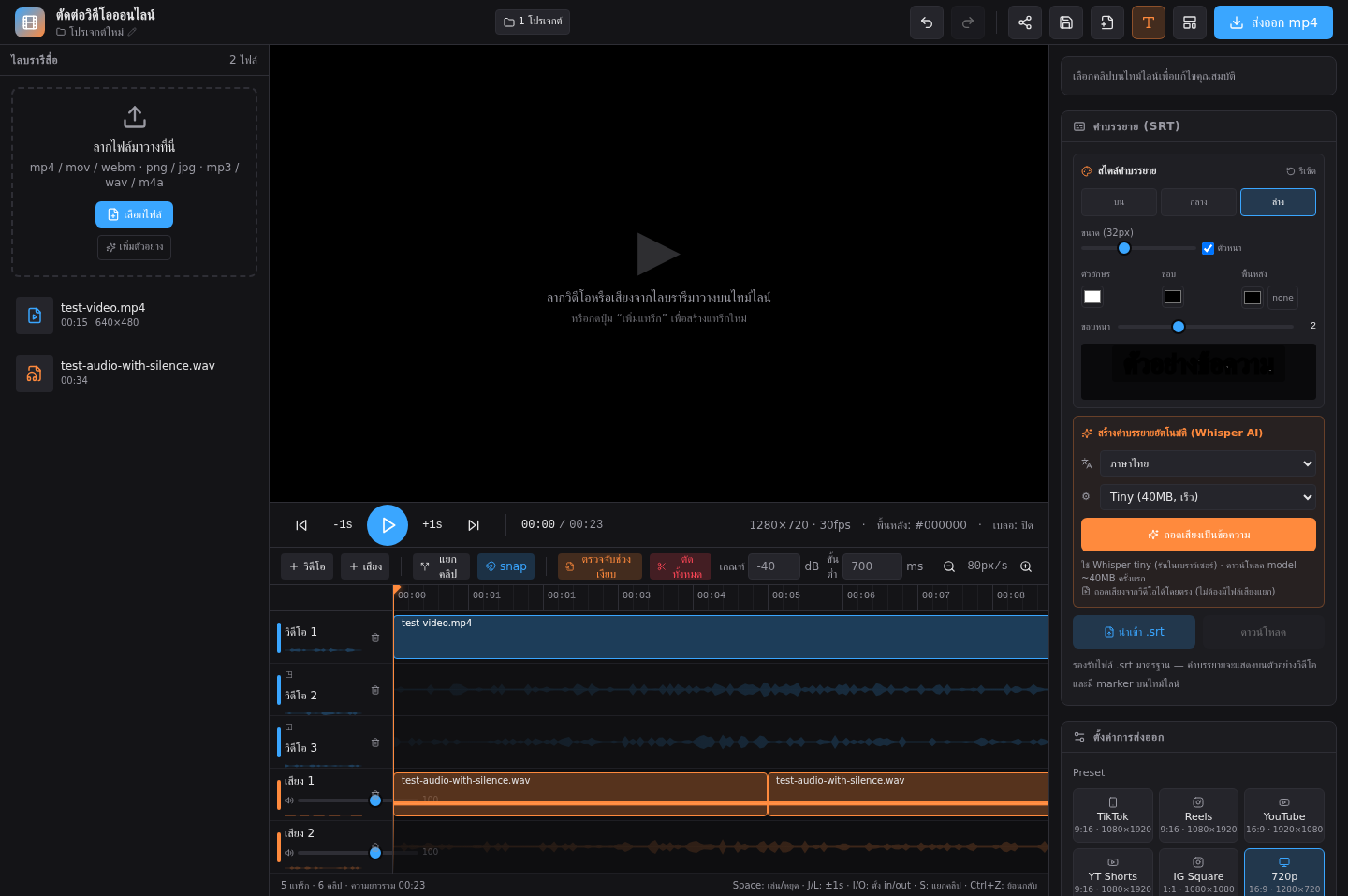The image size is (1348, 896).
Task: Click the blue Play button
Action: click(388, 525)
